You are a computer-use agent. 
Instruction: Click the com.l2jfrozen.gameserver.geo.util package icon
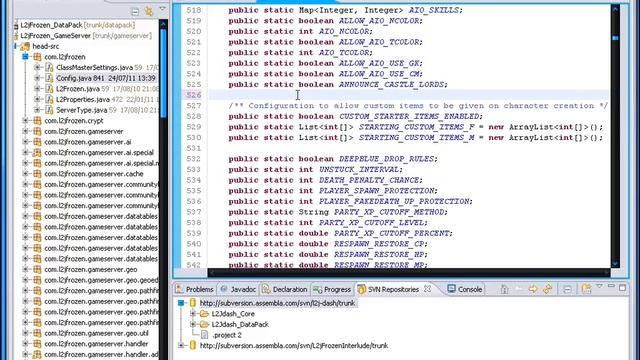(37, 333)
